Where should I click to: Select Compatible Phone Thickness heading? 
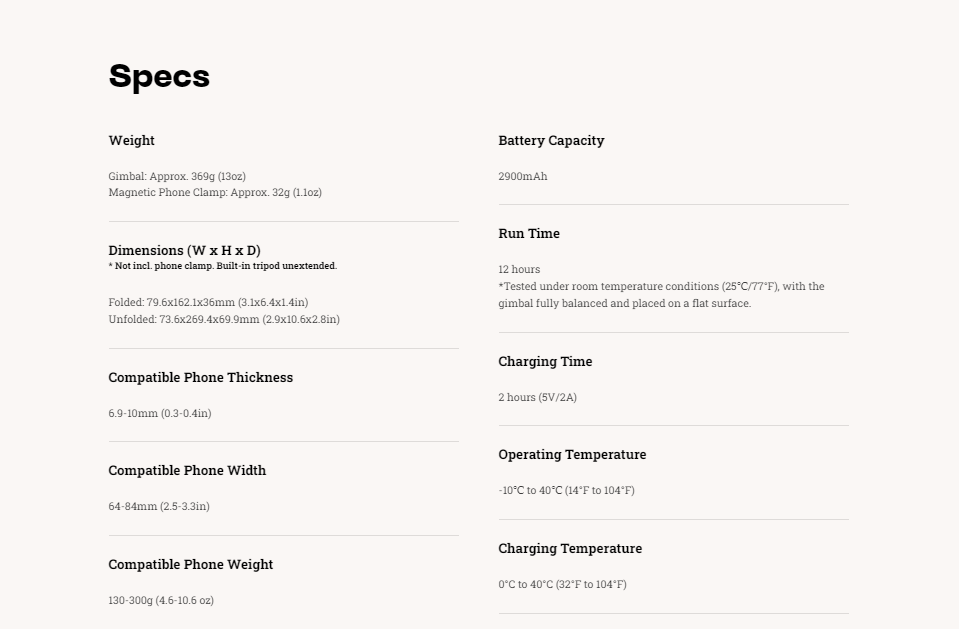201,378
